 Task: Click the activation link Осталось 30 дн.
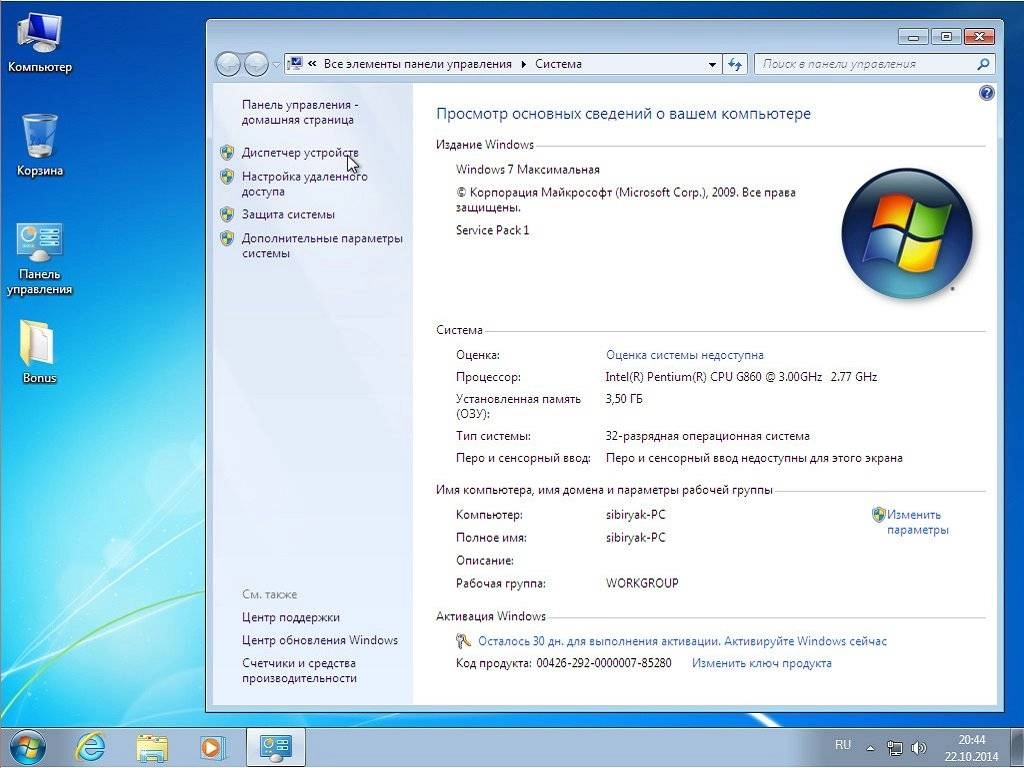pyautogui.click(x=682, y=641)
